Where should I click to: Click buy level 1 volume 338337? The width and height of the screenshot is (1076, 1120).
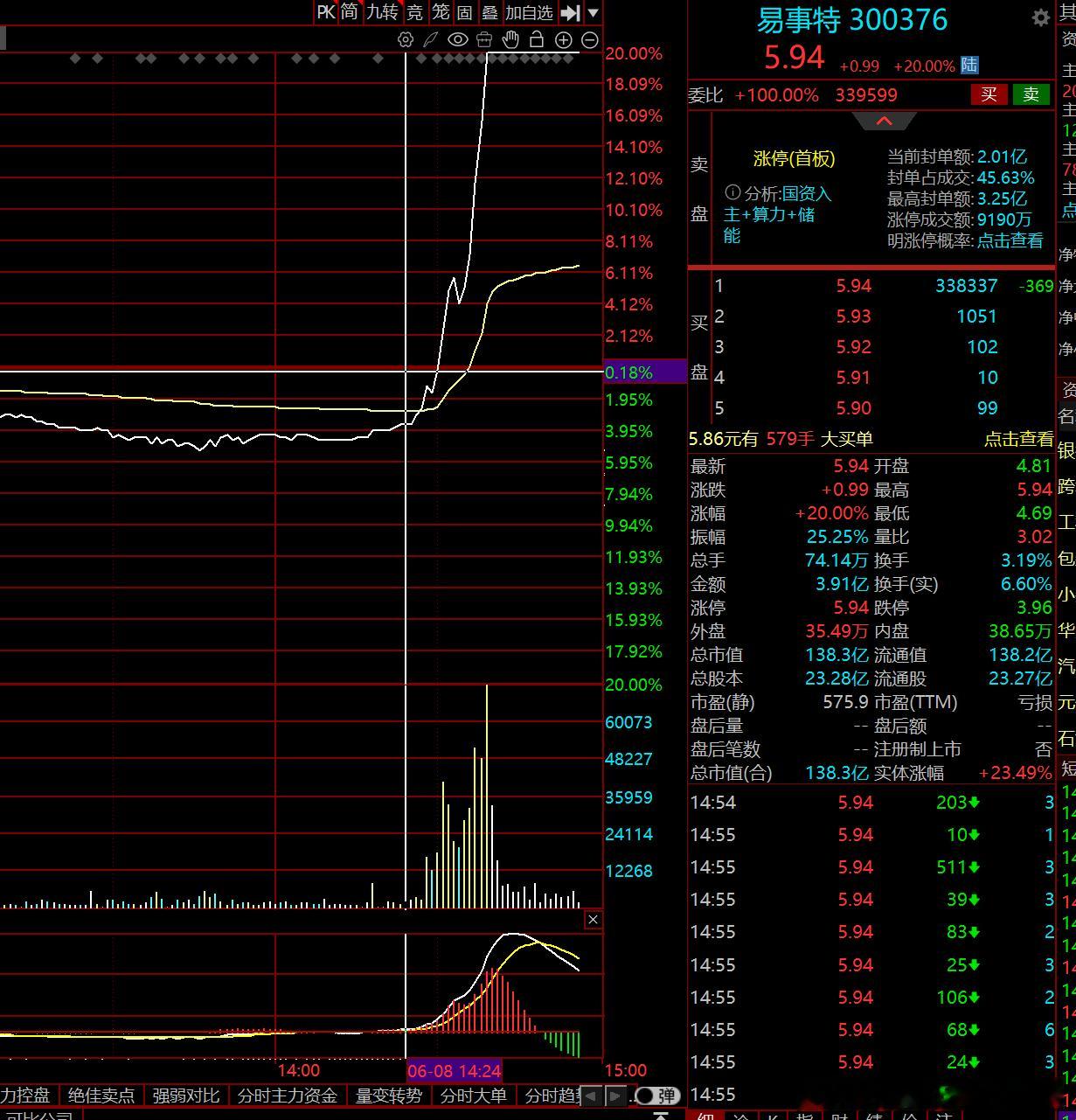[x=966, y=286]
